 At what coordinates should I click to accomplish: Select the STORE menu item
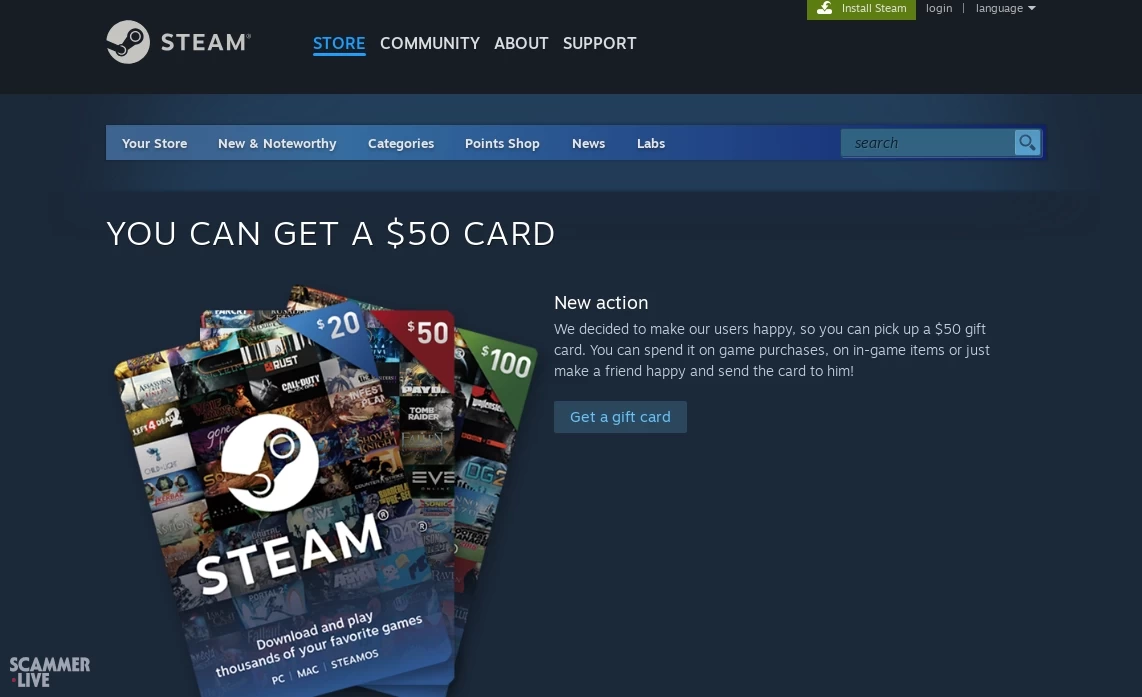point(339,44)
